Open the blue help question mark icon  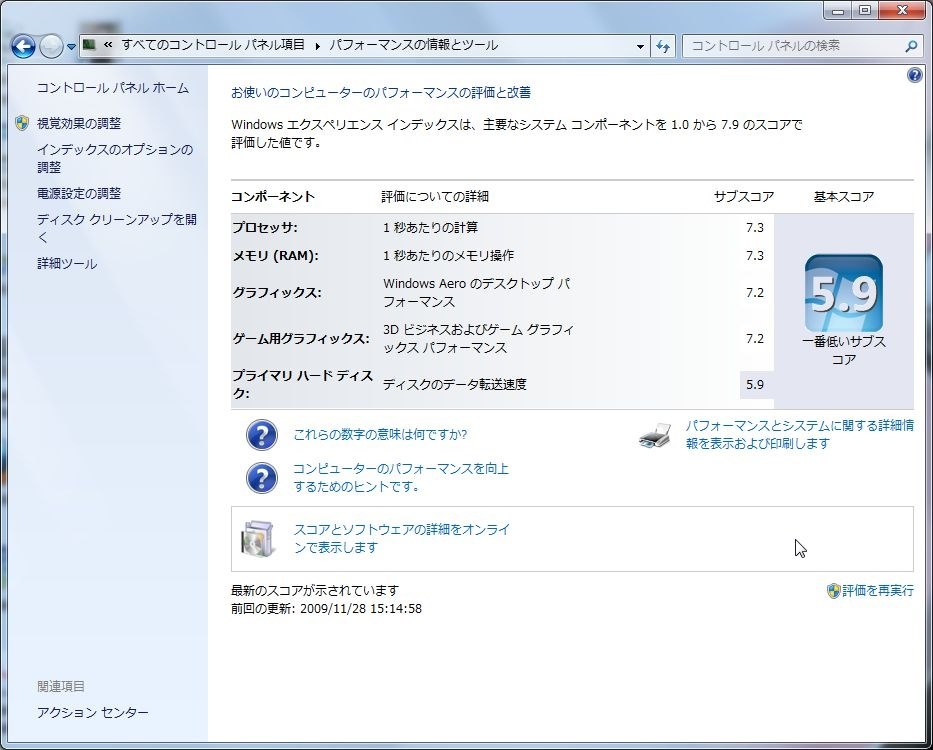coord(915,75)
